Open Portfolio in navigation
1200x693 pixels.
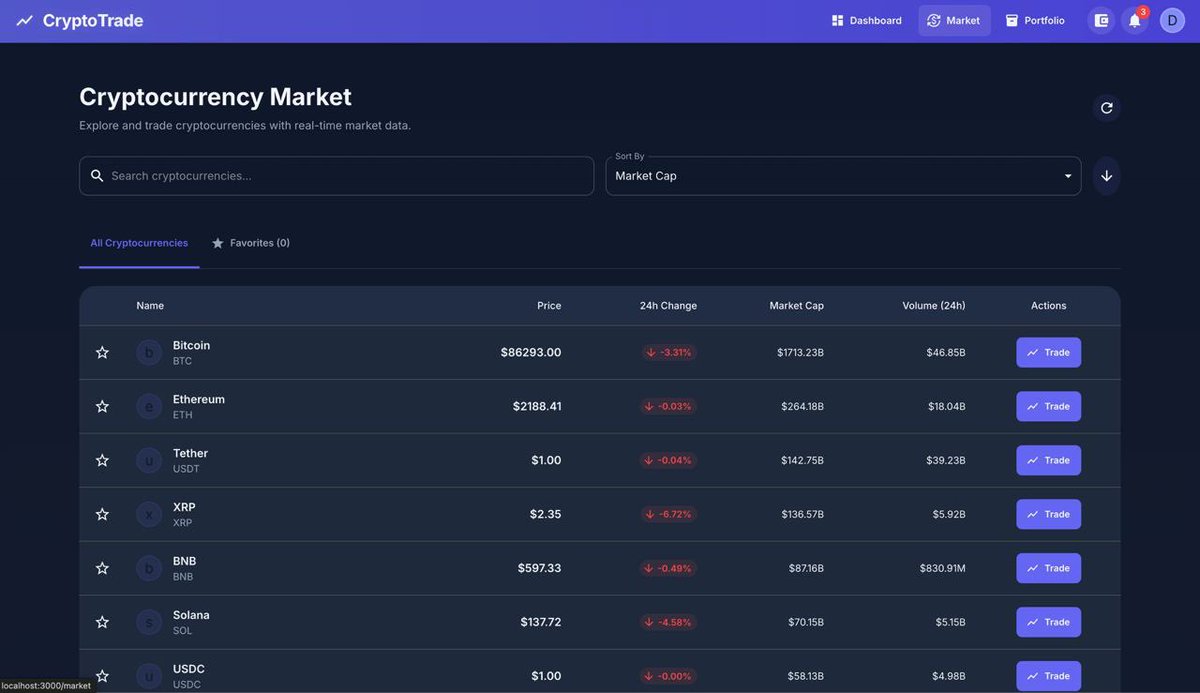pos(1035,20)
